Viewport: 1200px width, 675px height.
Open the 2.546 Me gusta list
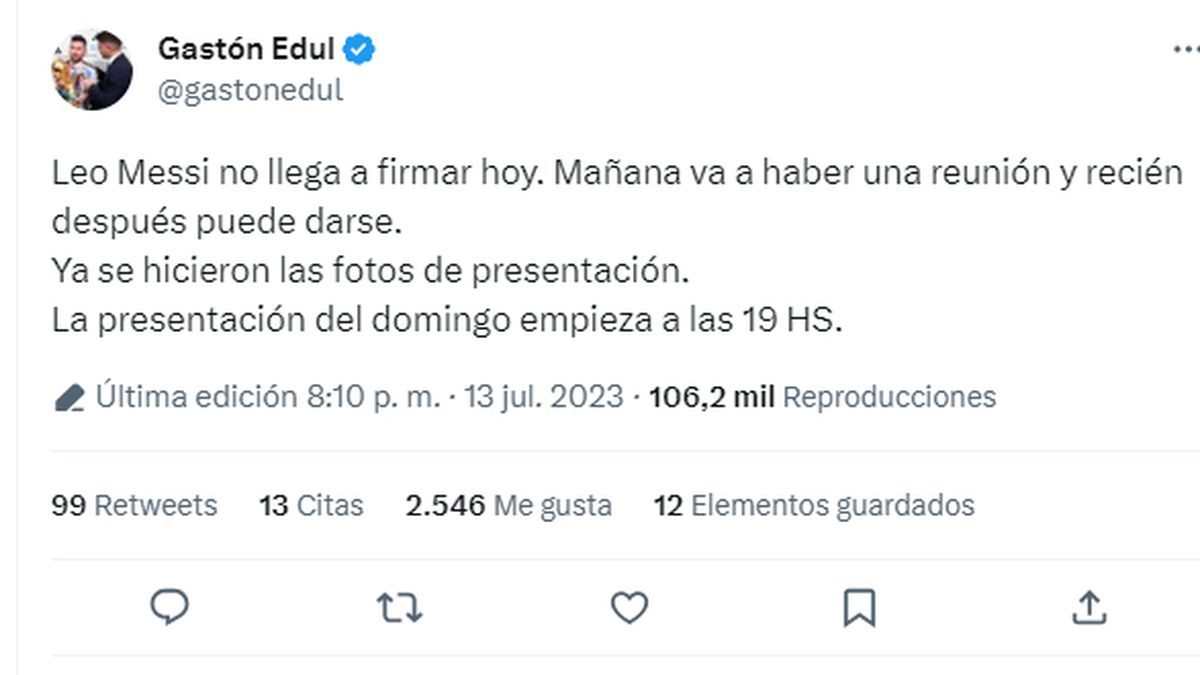pyautogui.click(x=508, y=505)
